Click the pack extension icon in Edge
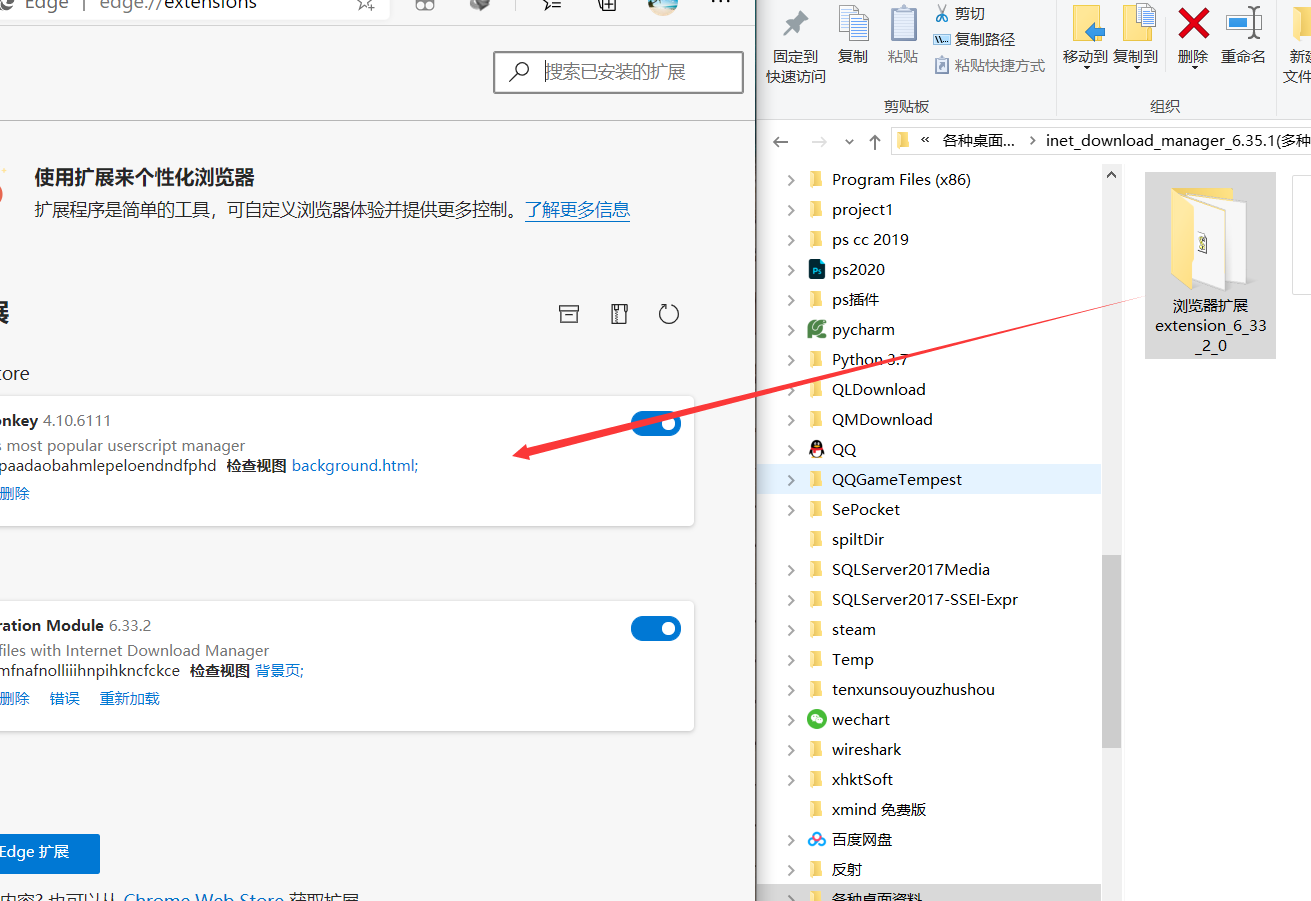Image resolution: width=1311 pixels, height=901 pixels. 619,314
